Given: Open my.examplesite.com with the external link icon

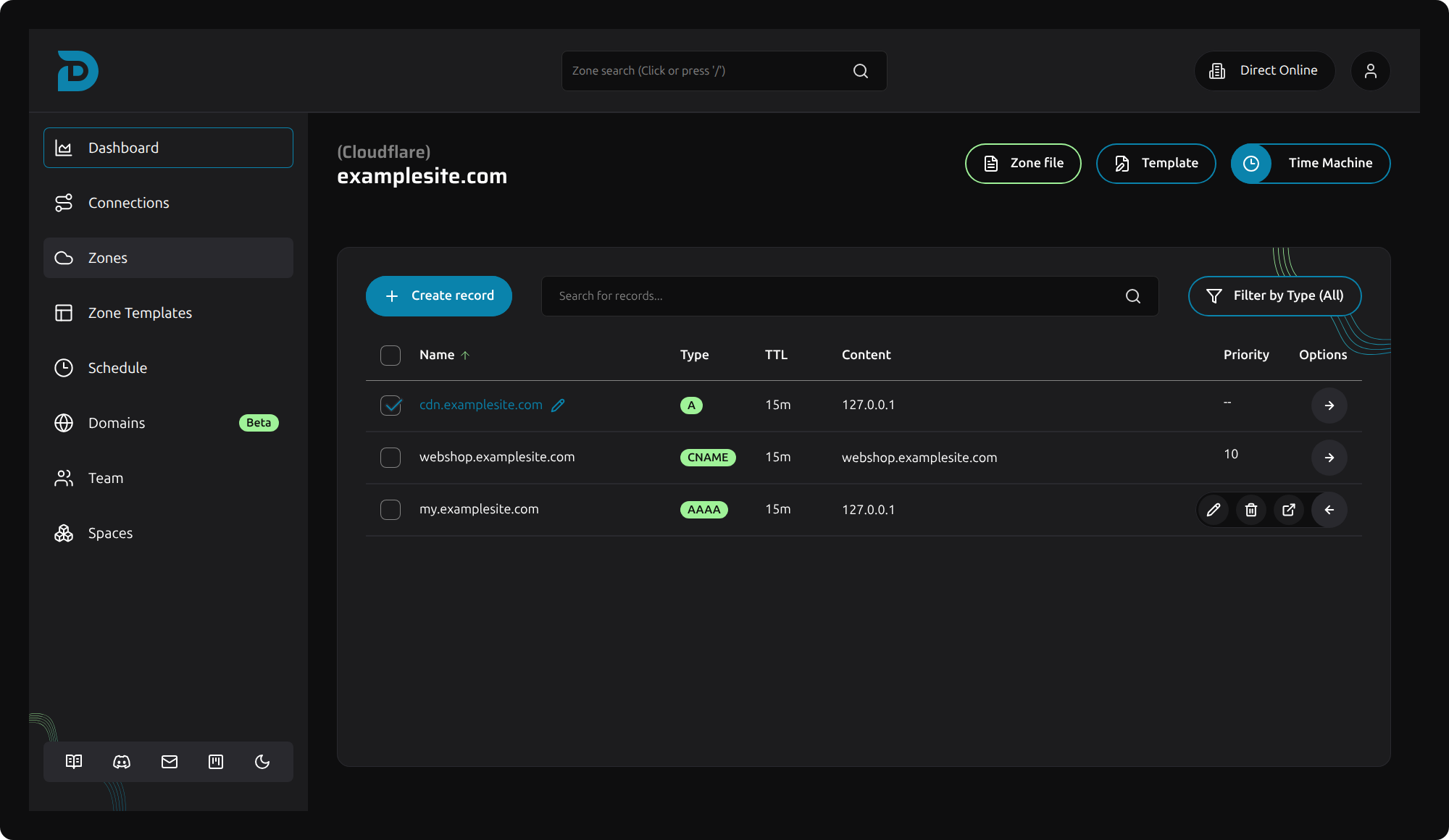Looking at the screenshot, I should [x=1289, y=510].
